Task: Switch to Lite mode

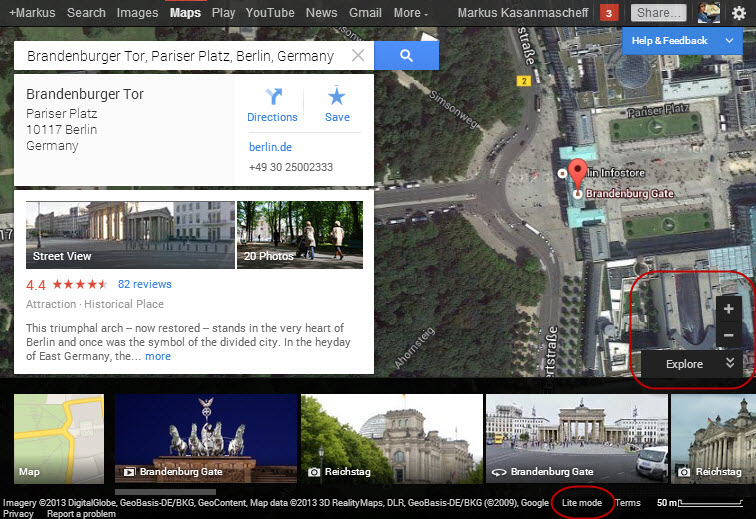Action: [x=581, y=503]
